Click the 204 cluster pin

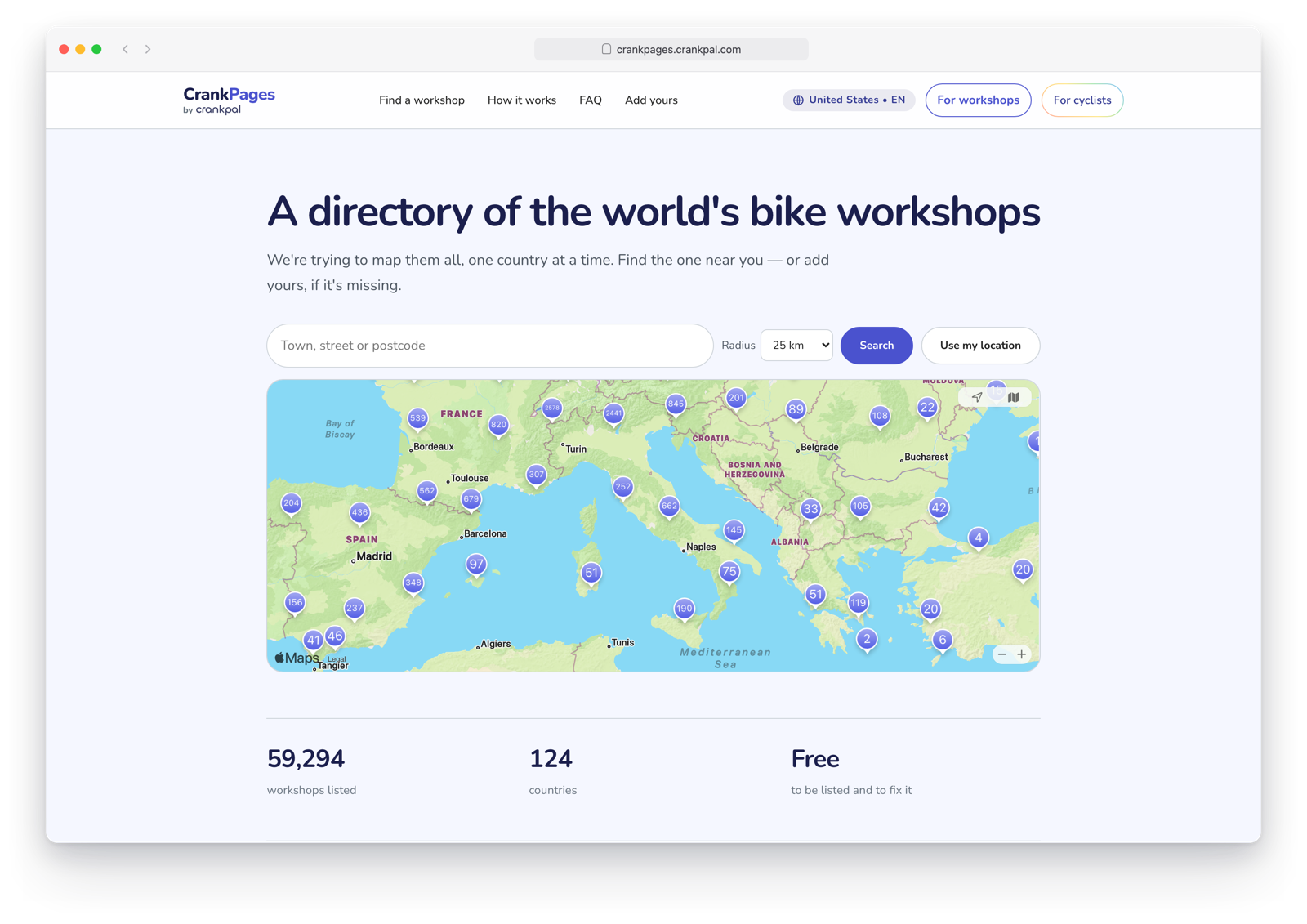pos(291,503)
